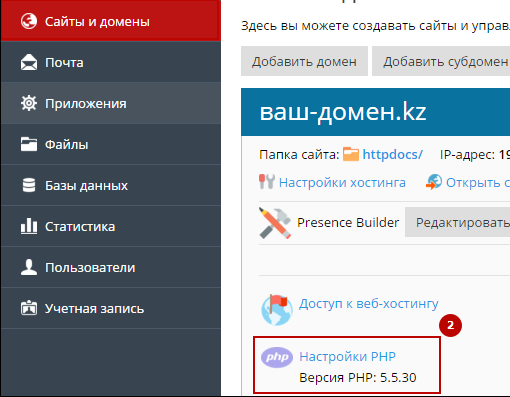Open the Файлы section
The width and height of the screenshot is (510, 397).
(x=111, y=144)
